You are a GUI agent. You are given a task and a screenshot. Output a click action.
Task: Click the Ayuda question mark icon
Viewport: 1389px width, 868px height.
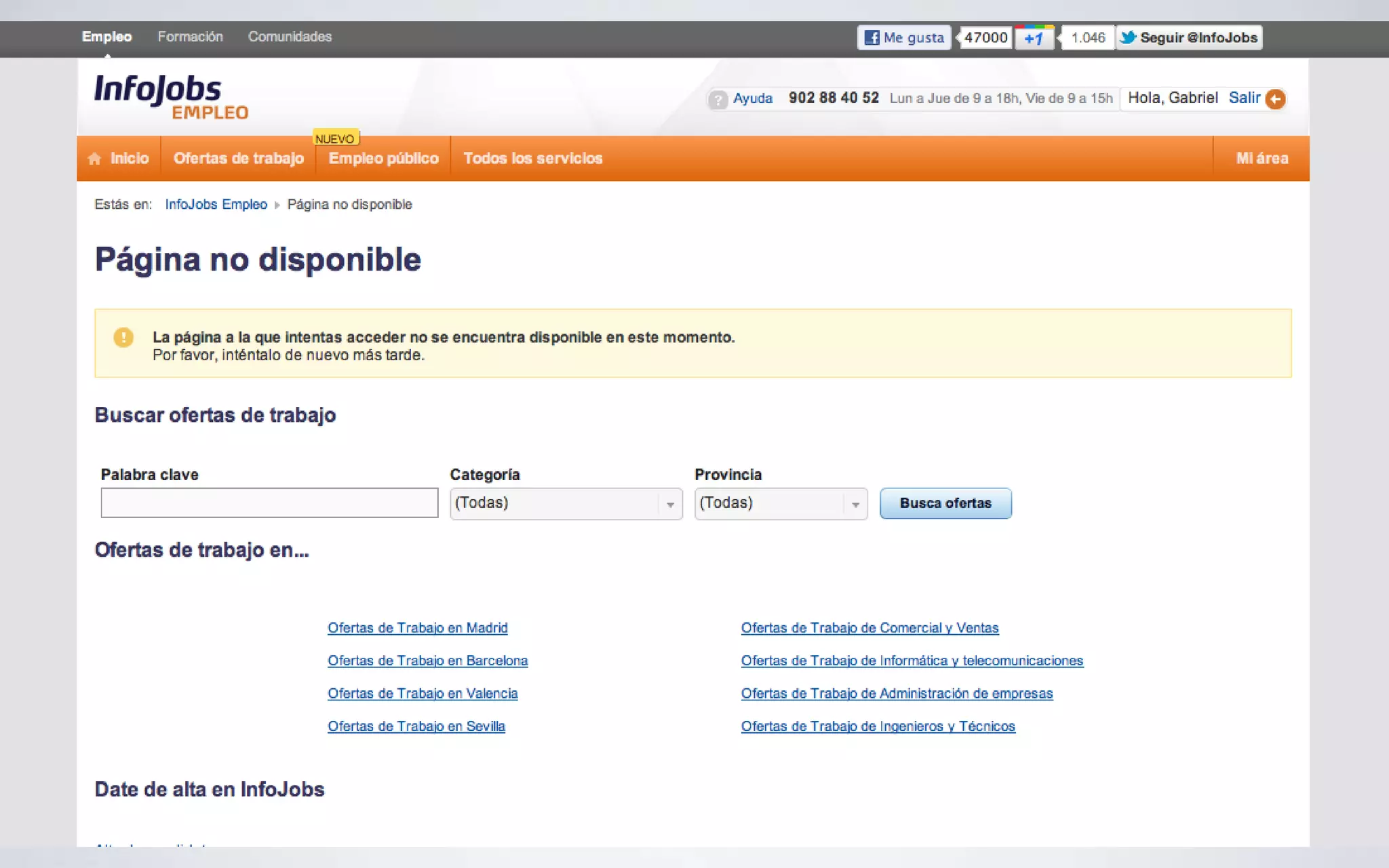718,100
